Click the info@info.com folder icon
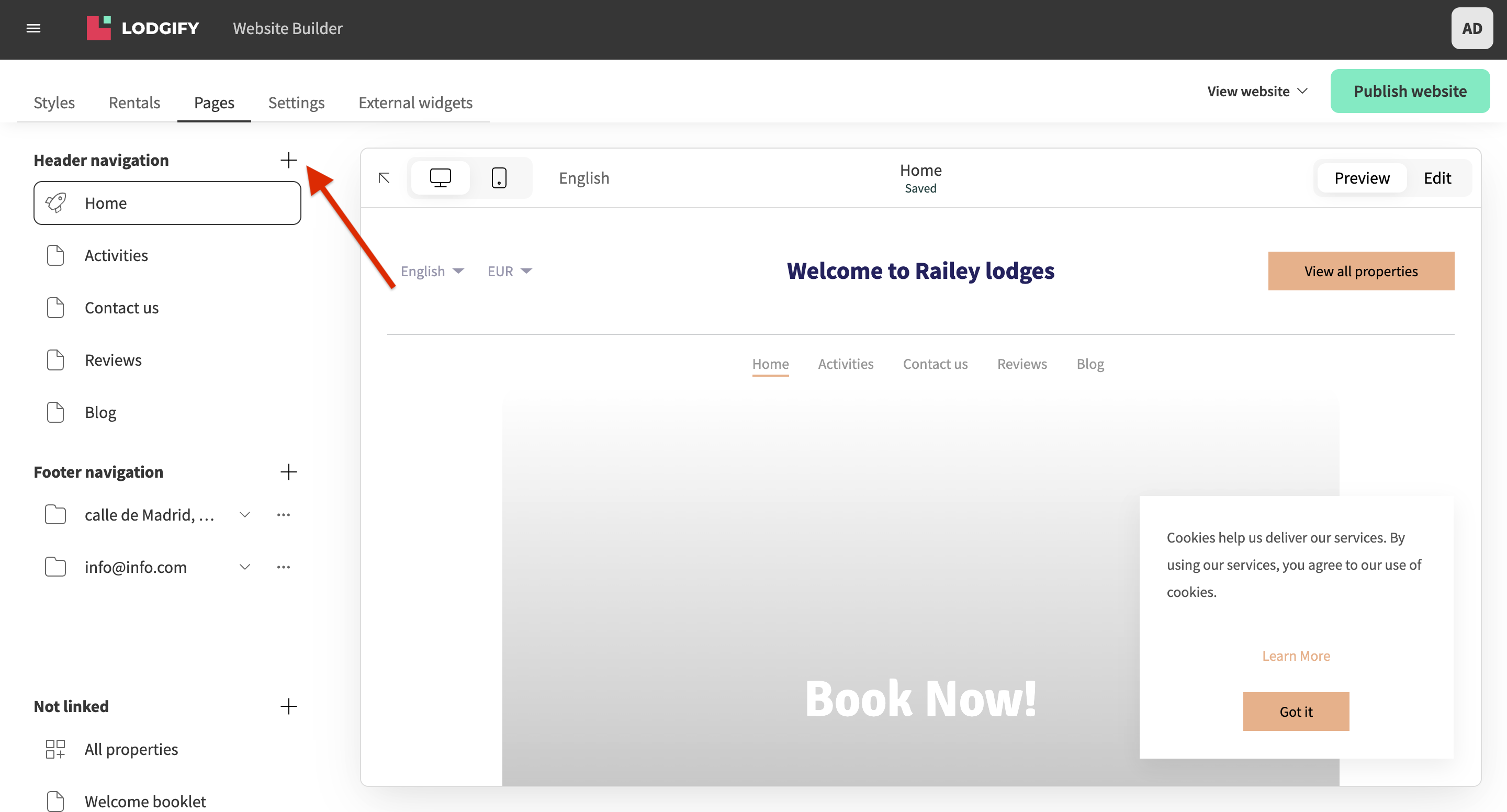The width and height of the screenshot is (1507, 812). [55, 567]
